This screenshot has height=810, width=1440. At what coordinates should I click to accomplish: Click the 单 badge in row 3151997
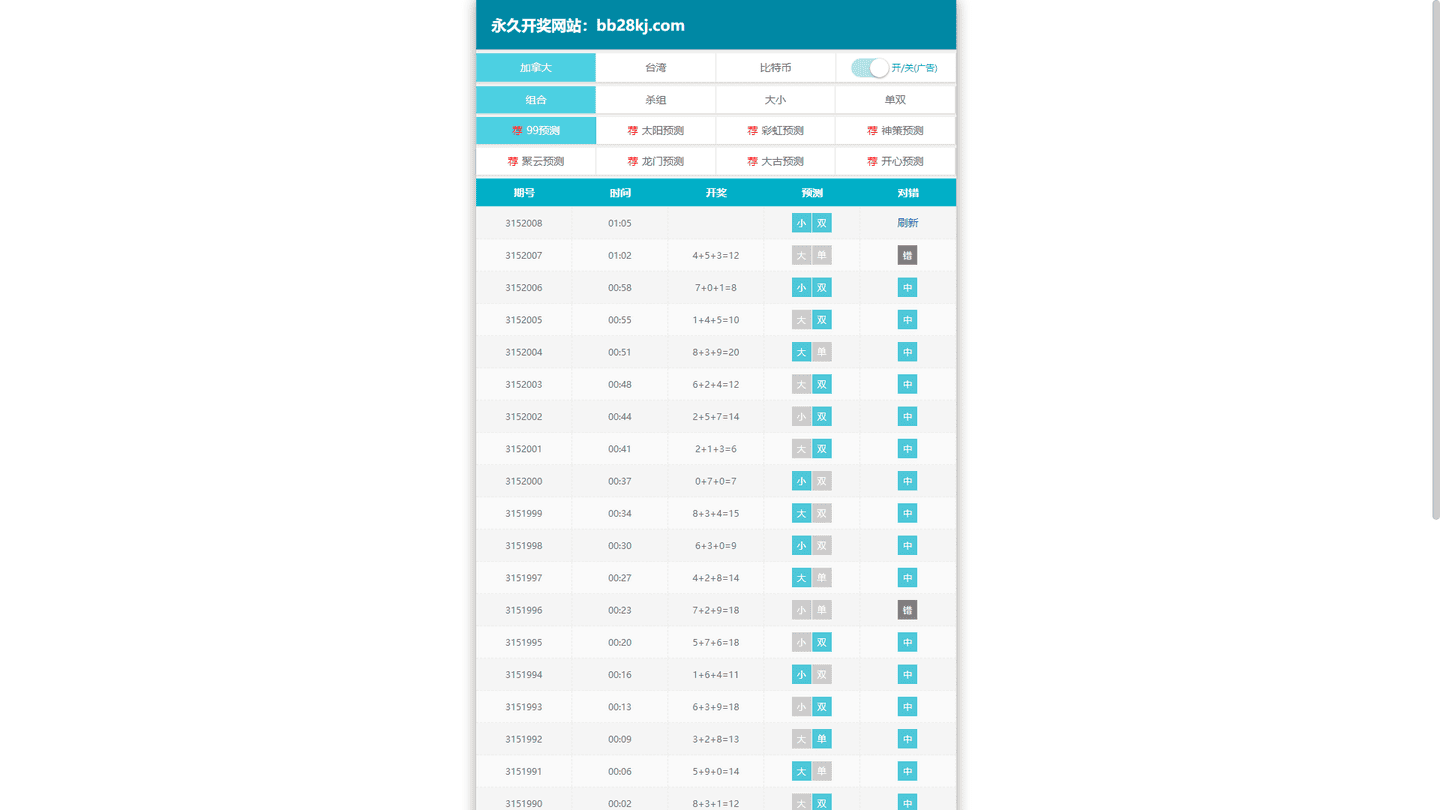[x=822, y=578]
